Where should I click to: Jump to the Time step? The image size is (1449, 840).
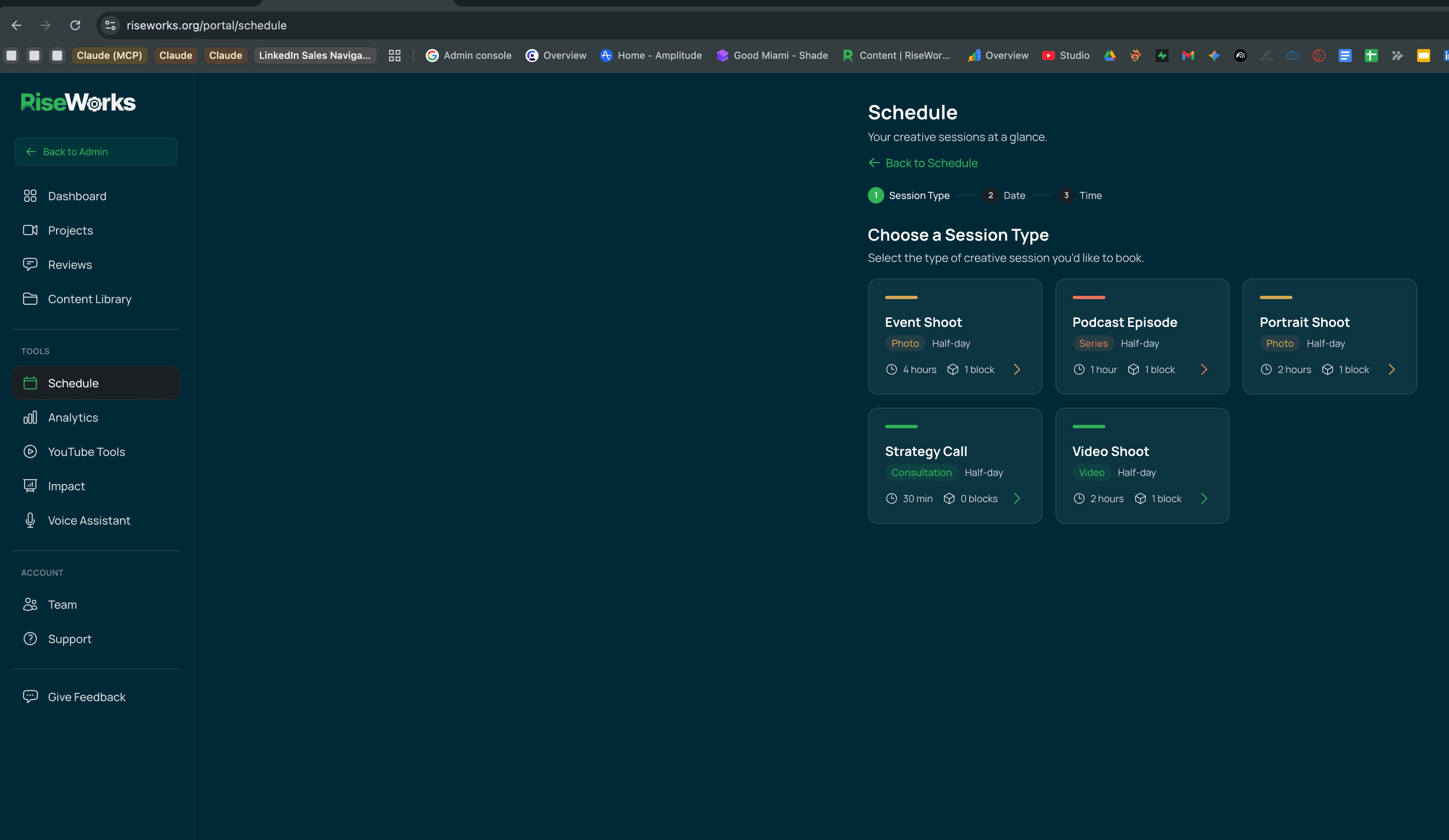[1090, 195]
